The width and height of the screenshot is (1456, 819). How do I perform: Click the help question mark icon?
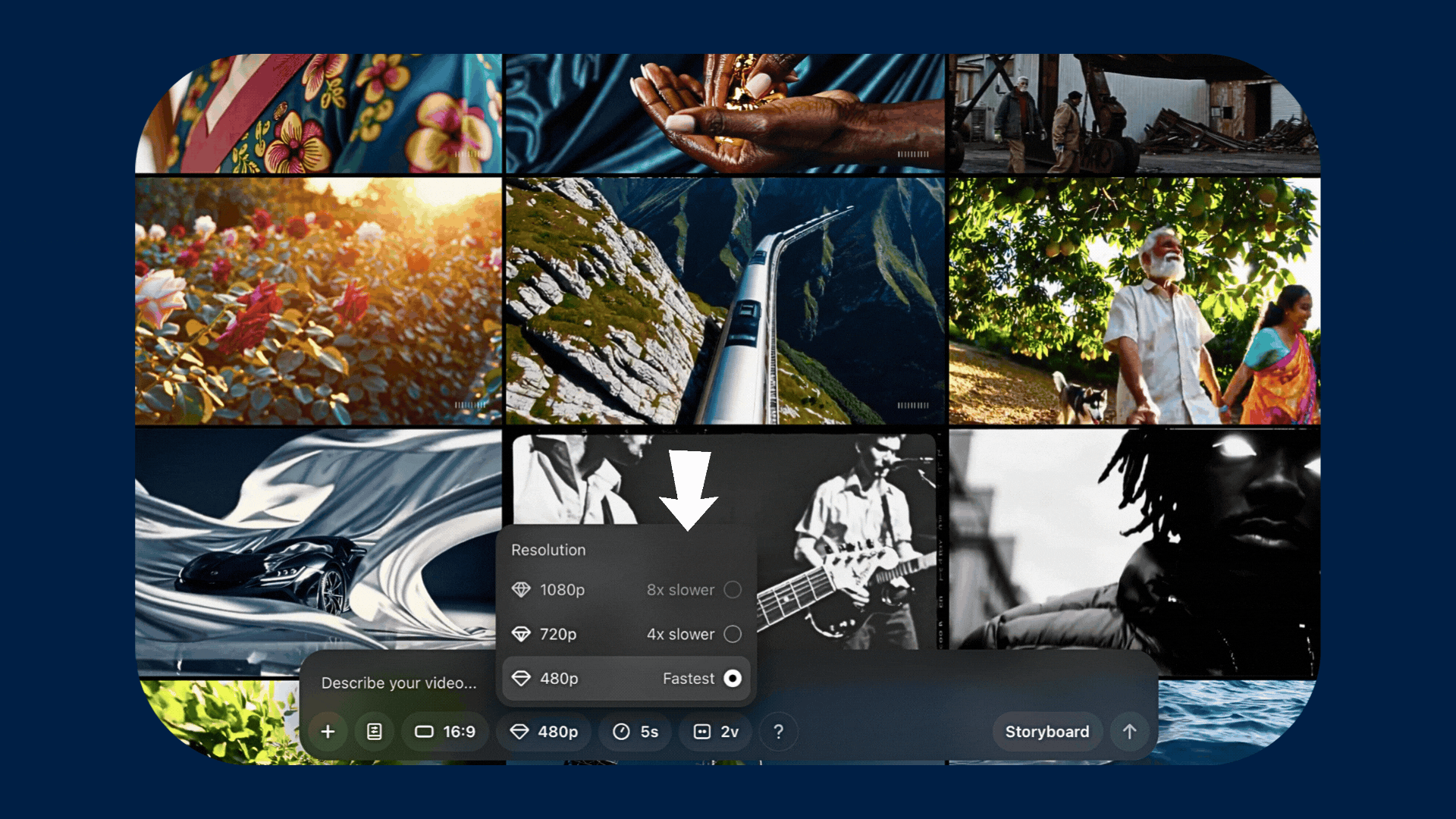pyautogui.click(x=778, y=732)
